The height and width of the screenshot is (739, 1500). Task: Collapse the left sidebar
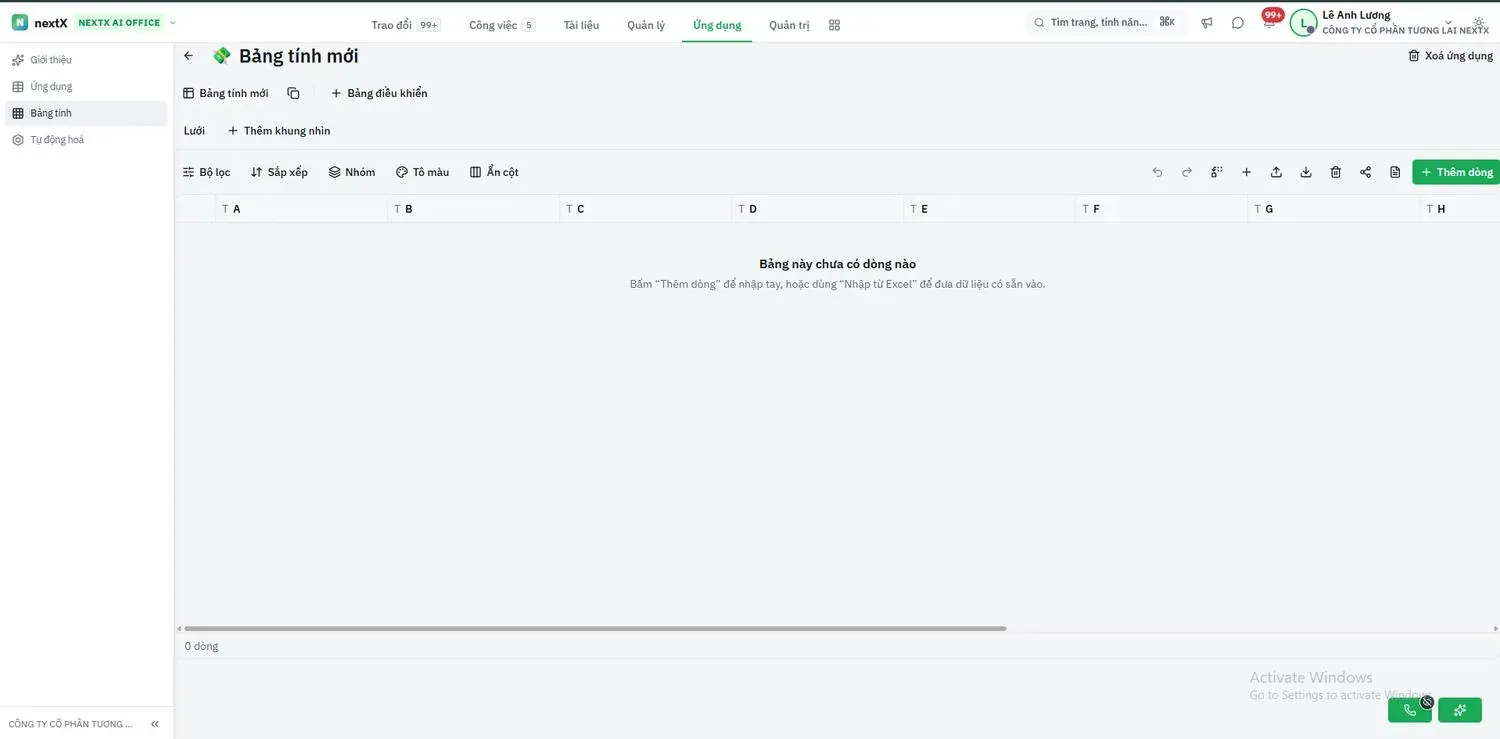[x=155, y=724]
